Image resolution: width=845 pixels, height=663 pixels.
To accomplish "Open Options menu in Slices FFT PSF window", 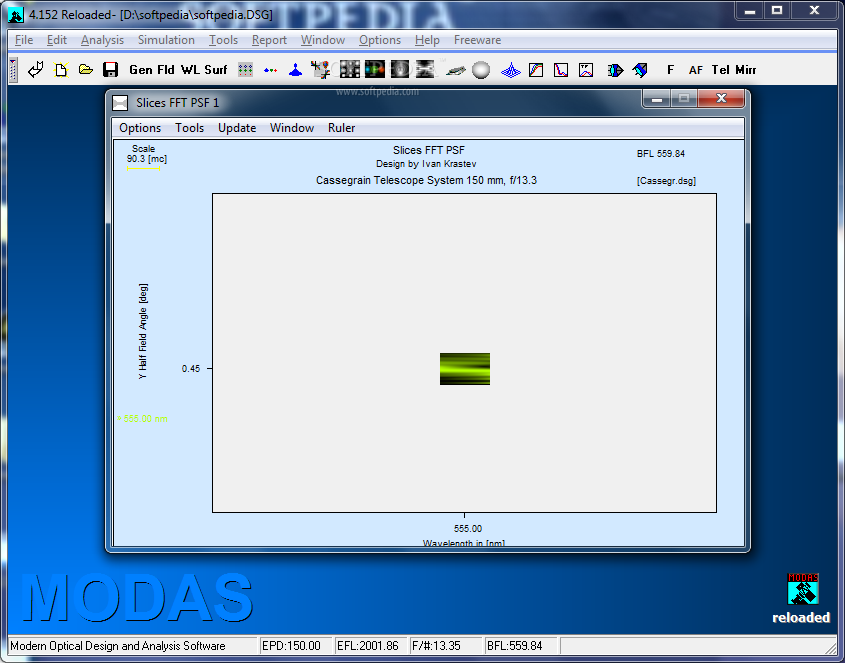I will click(140, 128).
